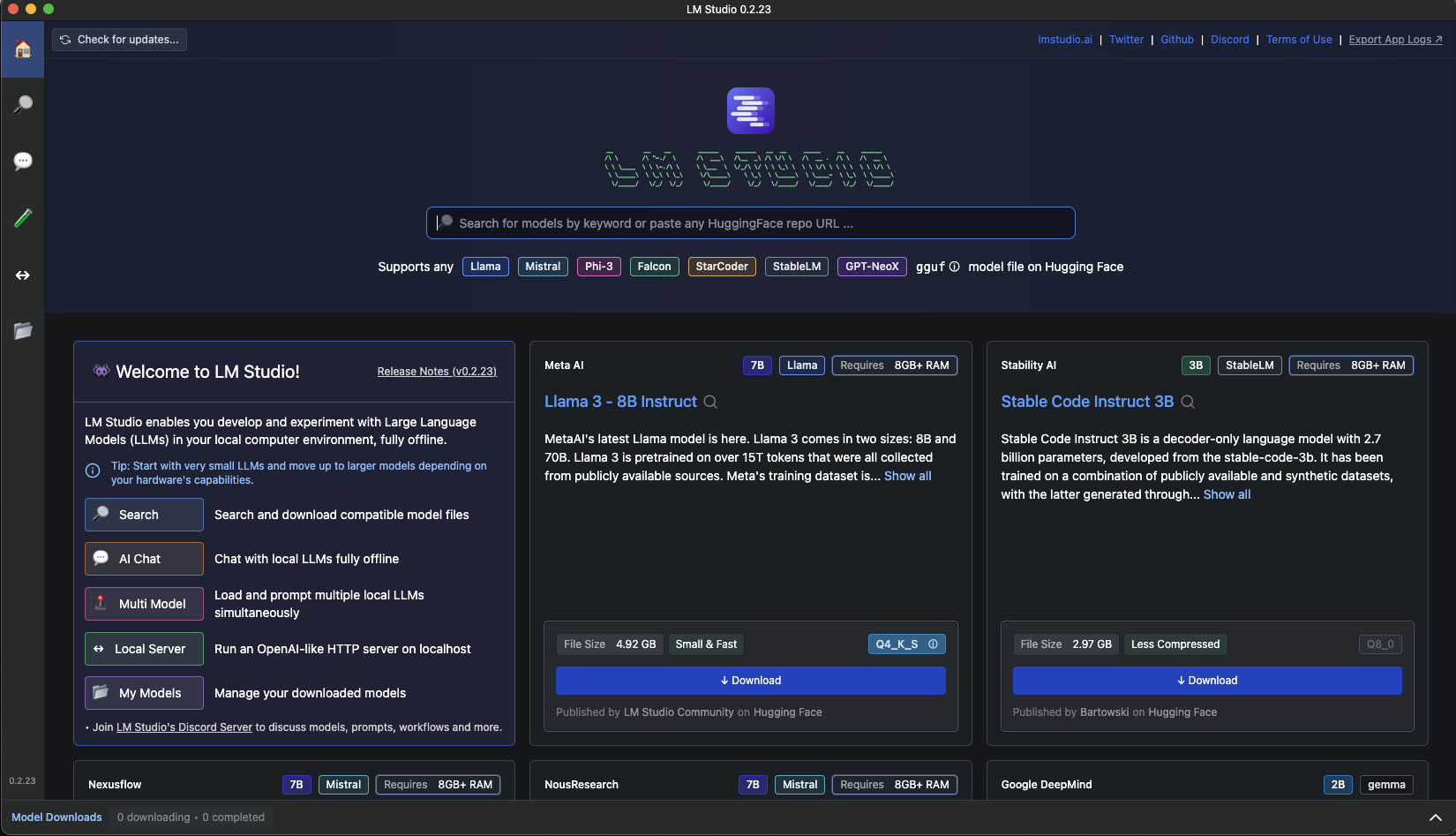Click magnifier icon beside Llama 3 - 8B Instruct
Image resolution: width=1456 pixels, height=836 pixels.
click(710, 402)
